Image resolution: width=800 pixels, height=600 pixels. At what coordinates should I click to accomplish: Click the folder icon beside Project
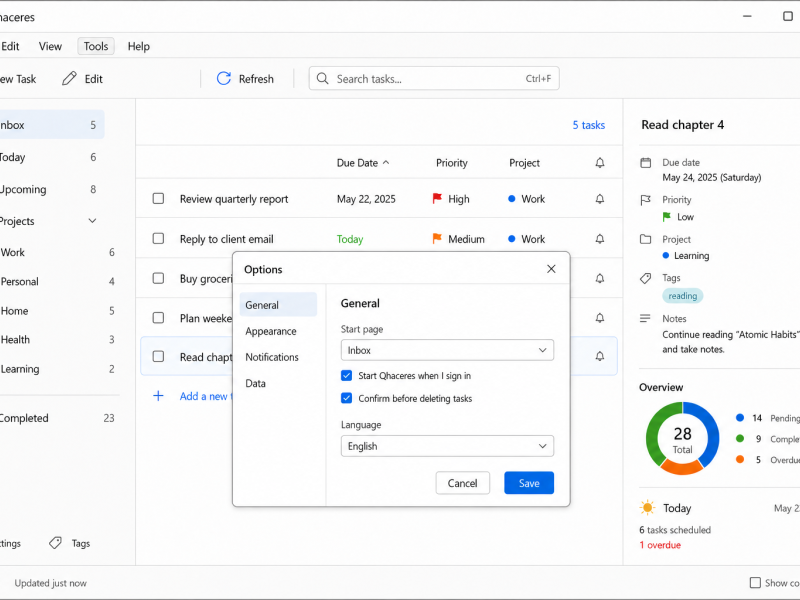(645, 239)
